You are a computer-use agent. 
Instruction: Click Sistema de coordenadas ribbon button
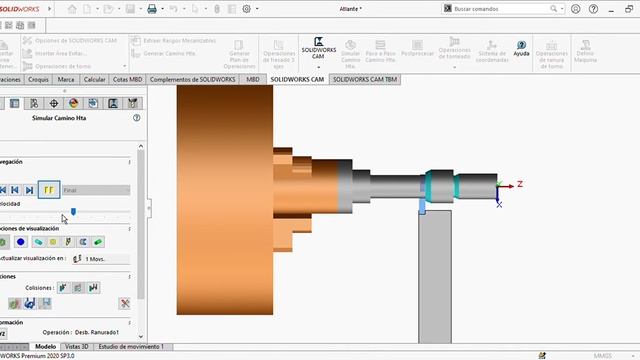coord(492,51)
